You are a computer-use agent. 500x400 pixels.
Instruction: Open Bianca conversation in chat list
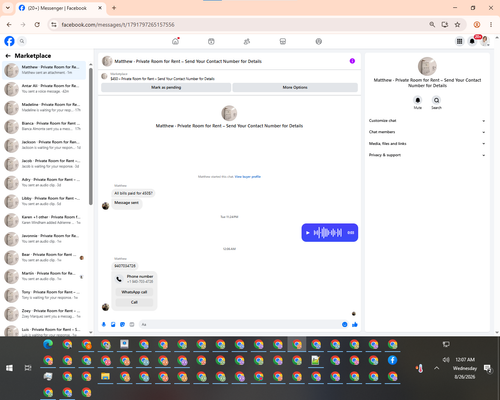44,126
